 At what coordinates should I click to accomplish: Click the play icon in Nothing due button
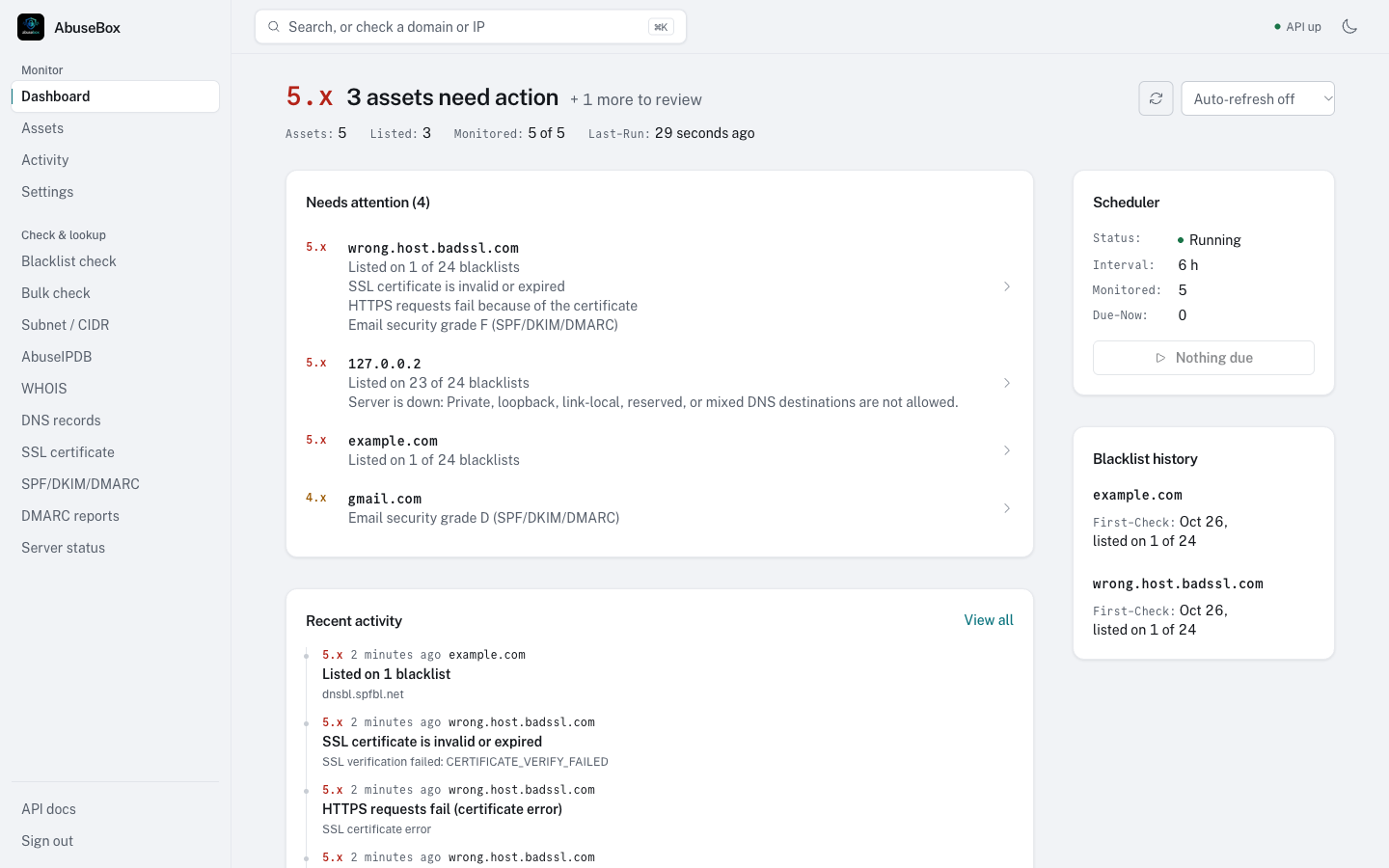tap(1160, 358)
